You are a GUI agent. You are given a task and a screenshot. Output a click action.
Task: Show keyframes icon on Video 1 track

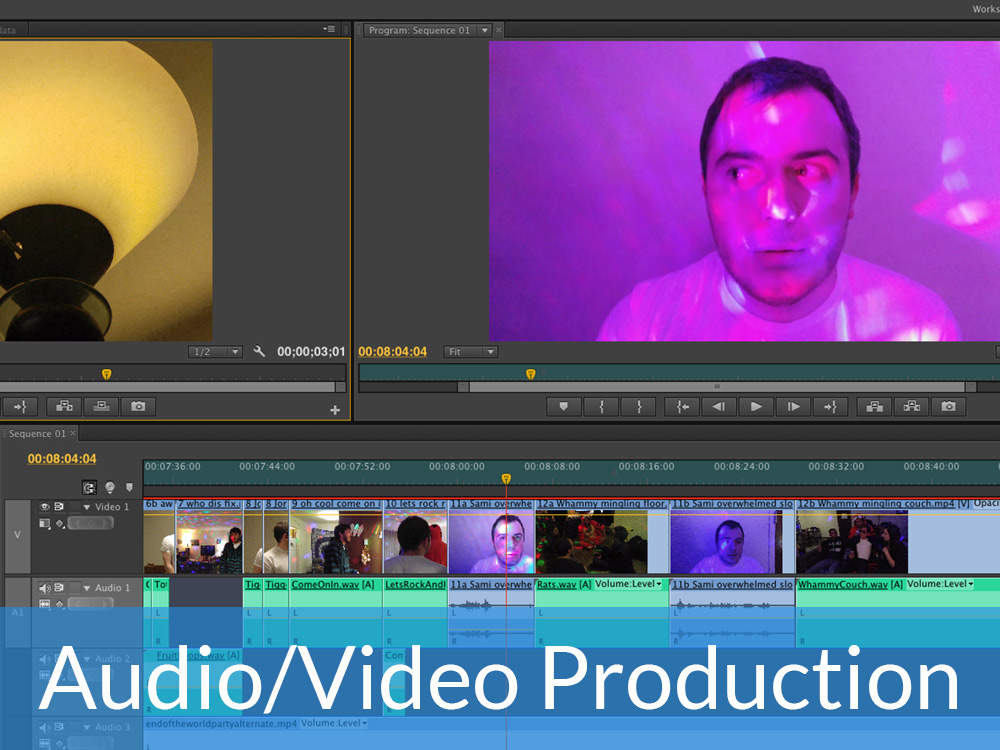[x=60, y=524]
